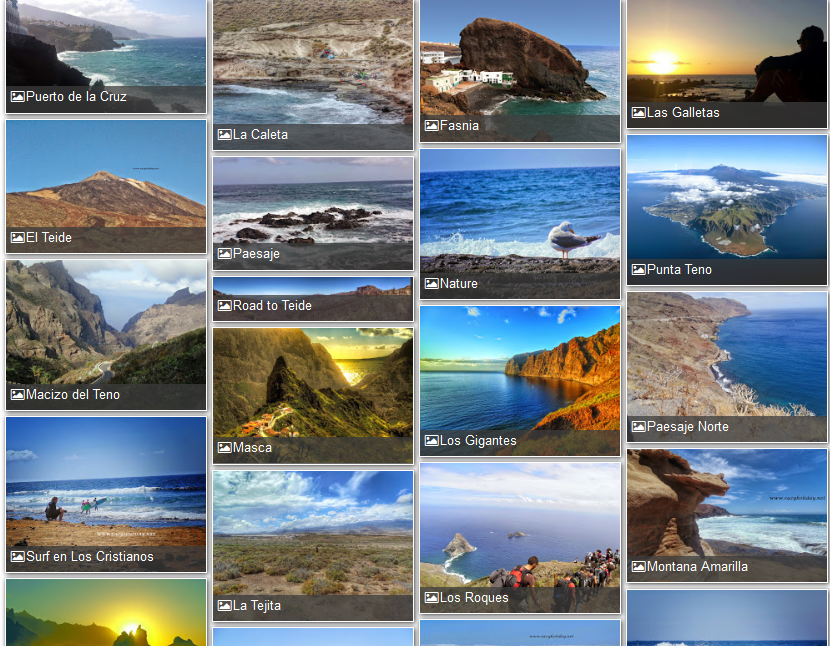
Task: Click the image icon beside Montana Amarilla
Action: pos(638,567)
